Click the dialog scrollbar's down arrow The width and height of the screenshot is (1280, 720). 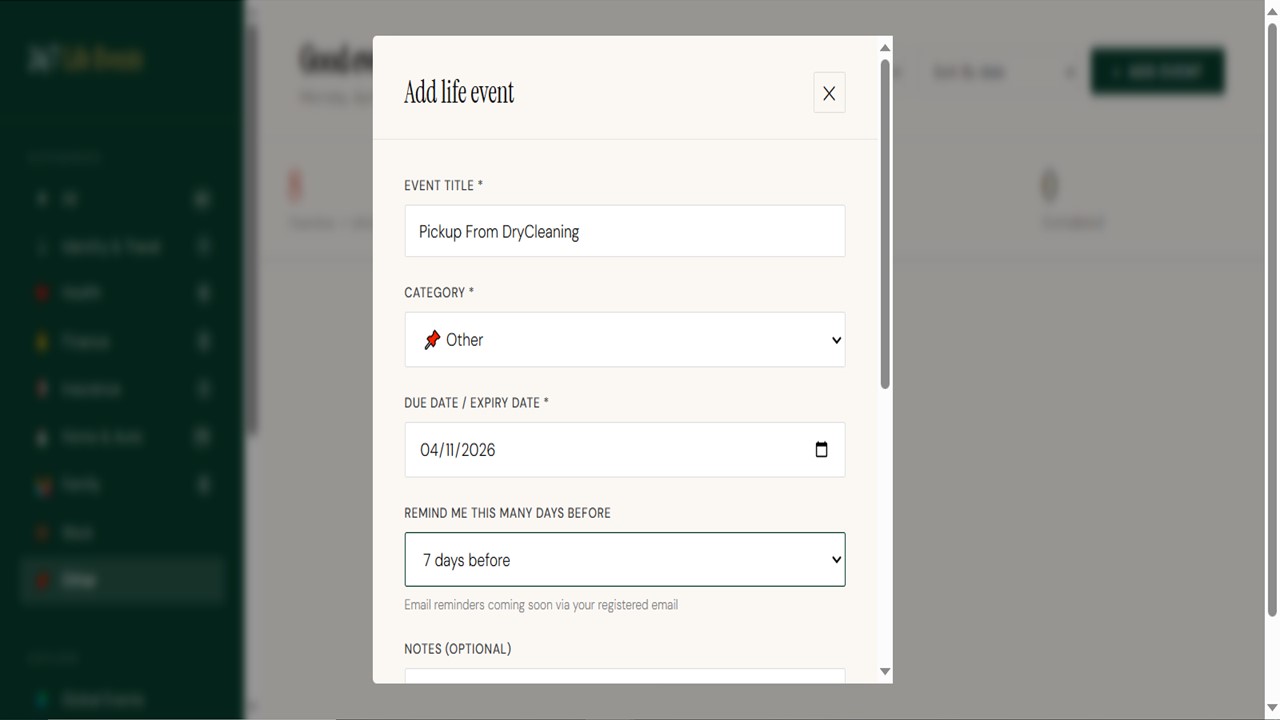(884, 672)
